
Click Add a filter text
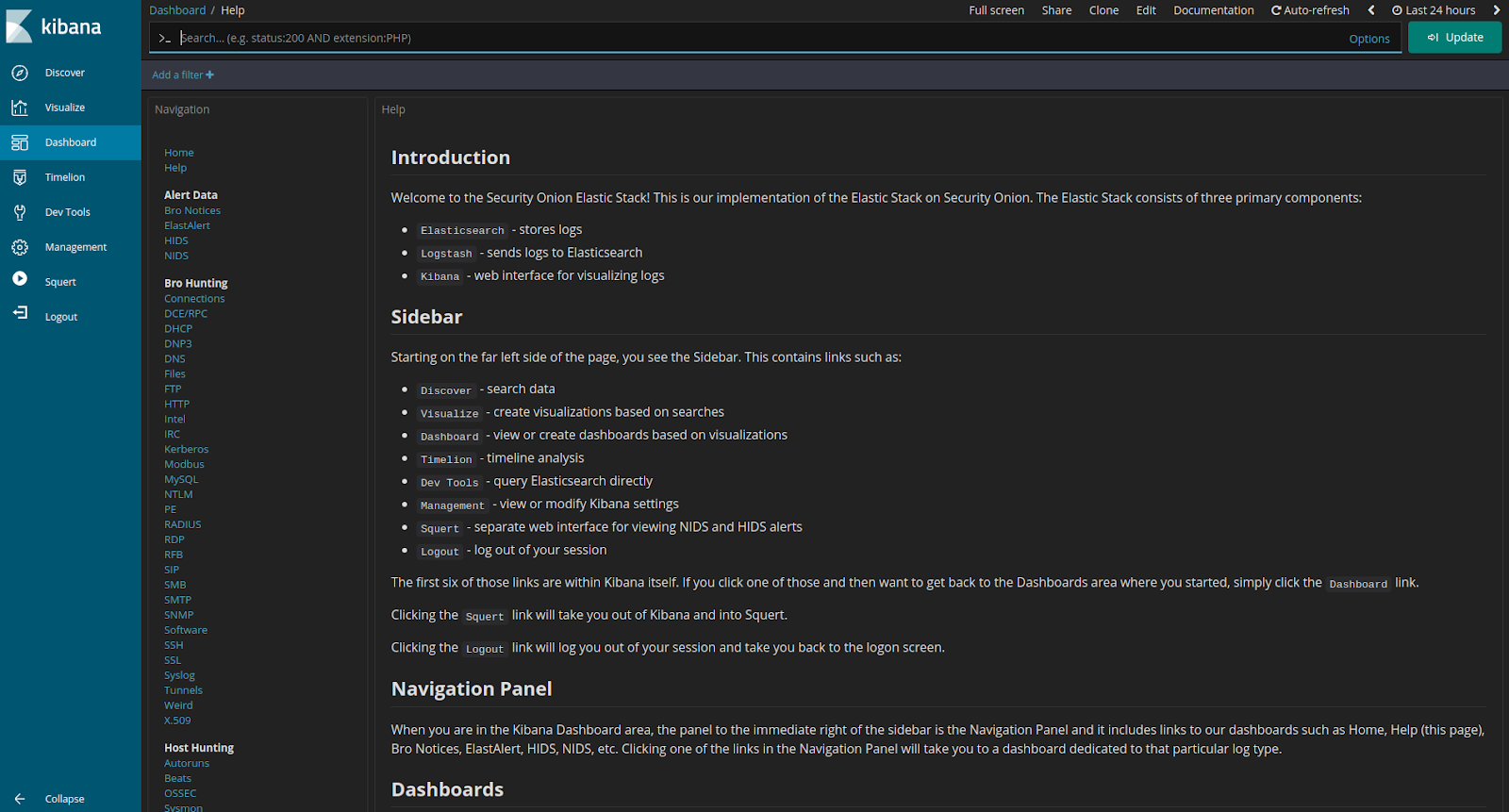(177, 75)
